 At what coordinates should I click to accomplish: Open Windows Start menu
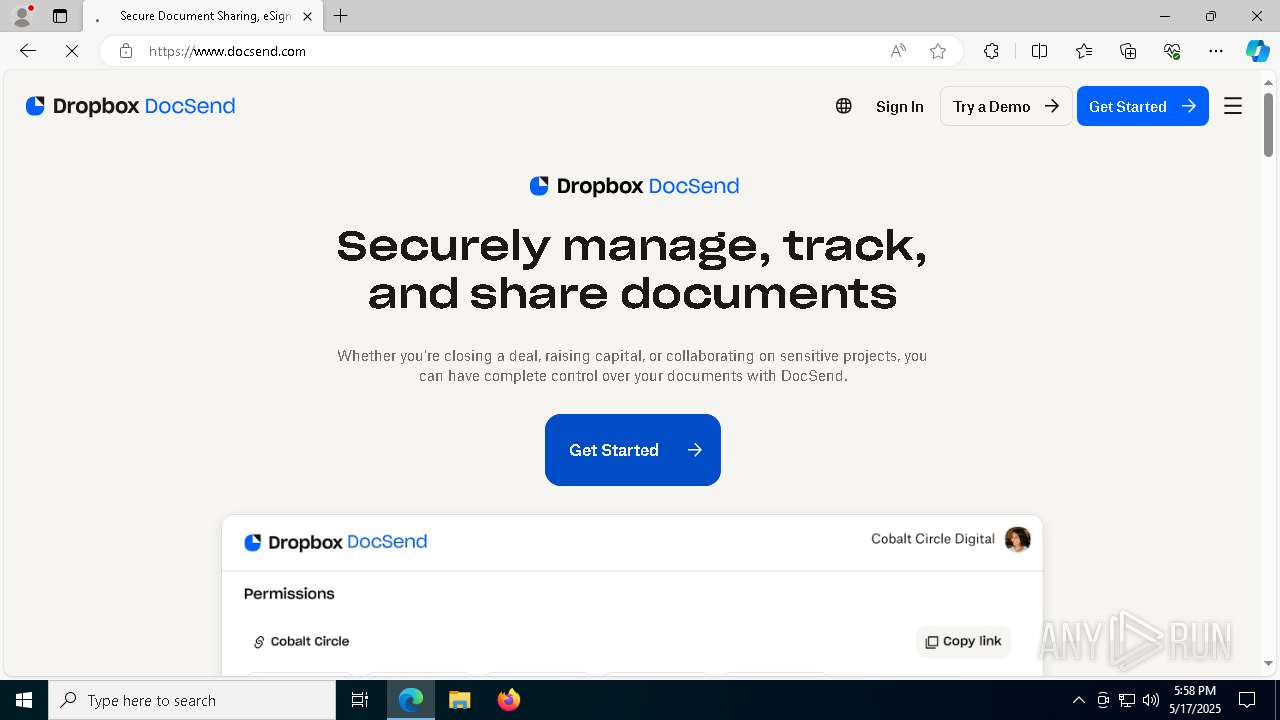click(24, 700)
